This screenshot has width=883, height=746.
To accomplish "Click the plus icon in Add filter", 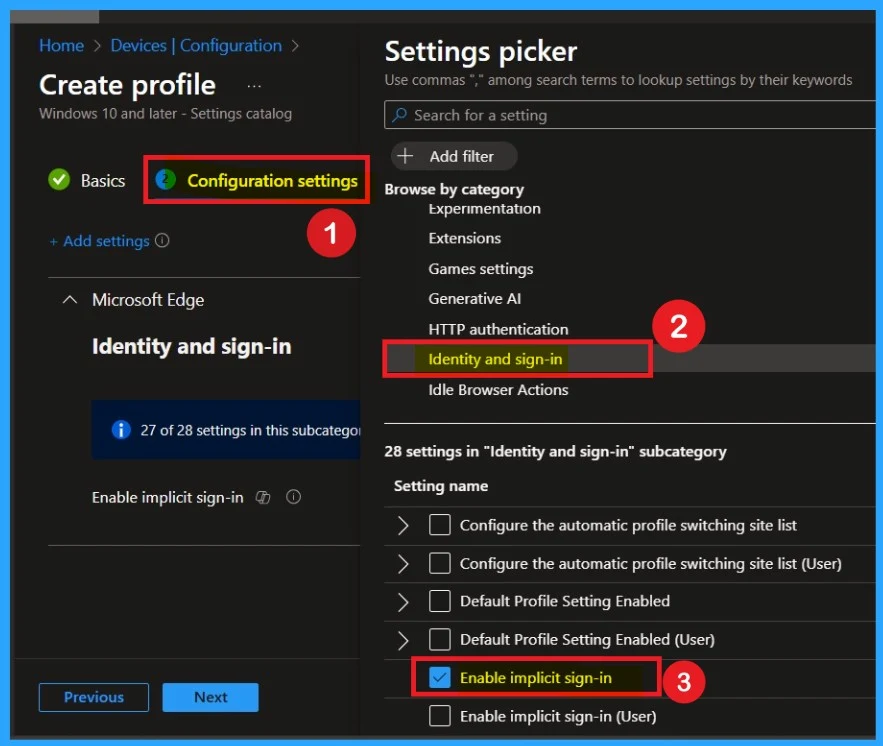I will [x=405, y=155].
